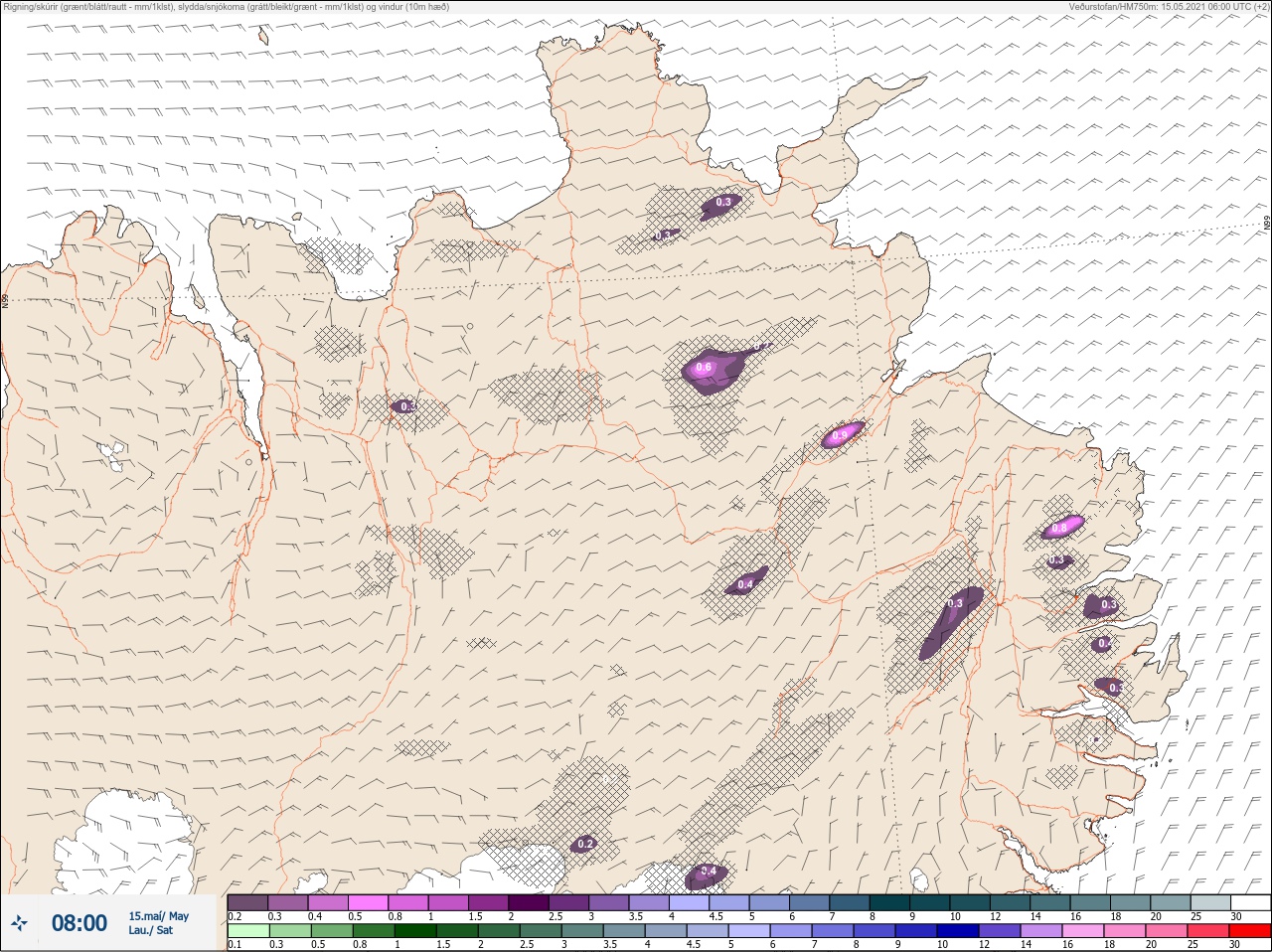
Task: Pick the dark teal swatch at 9 in upper legend
Action: tap(930, 902)
